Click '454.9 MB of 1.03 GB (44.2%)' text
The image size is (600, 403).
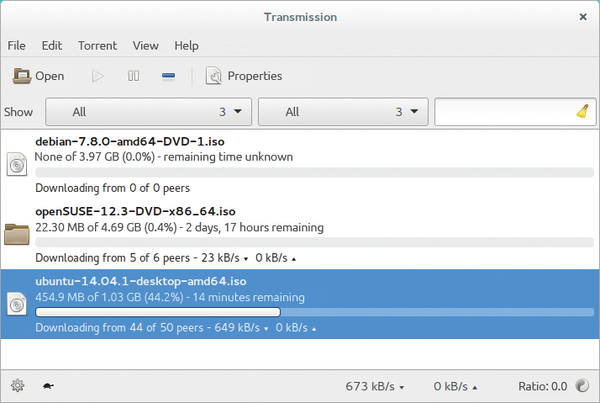pyautogui.click(x=109, y=297)
